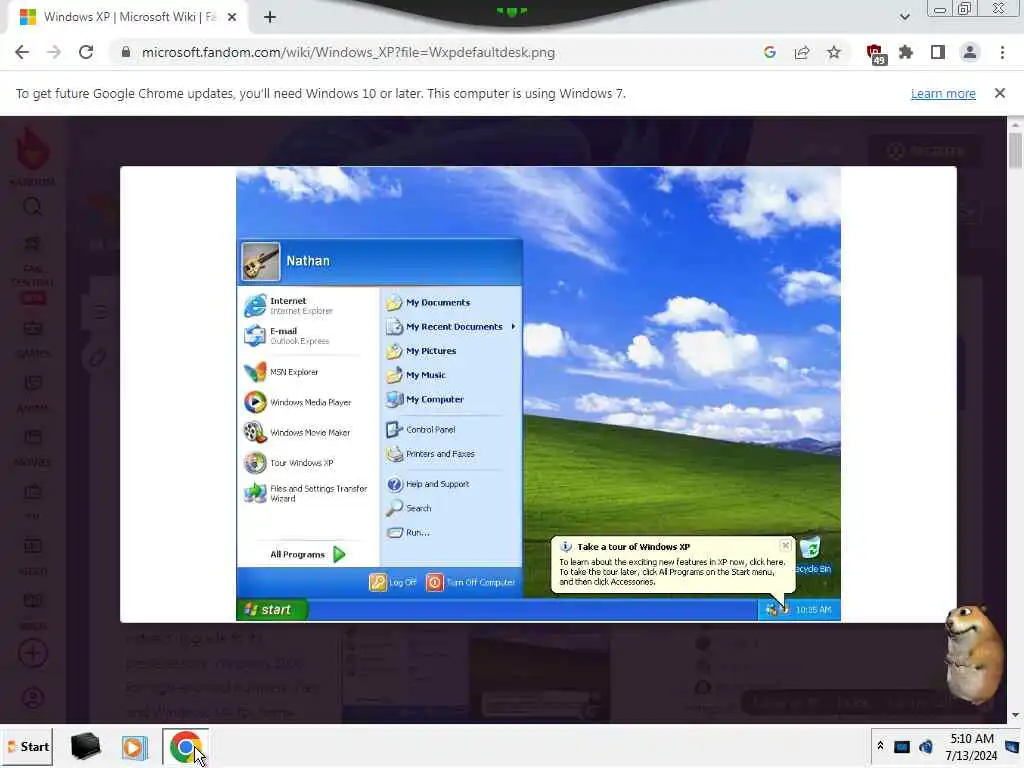Open the Extensions puzzle icon
The height and width of the screenshot is (768, 1024).
[x=906, y=52]
